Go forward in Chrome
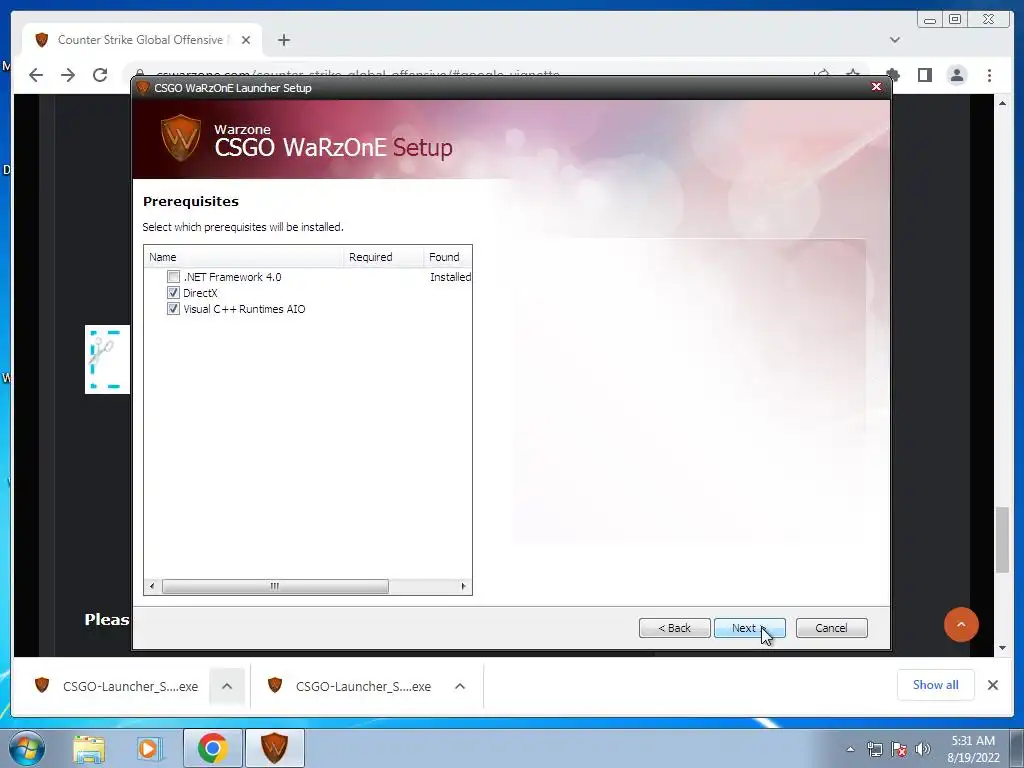 pos(68,75)
